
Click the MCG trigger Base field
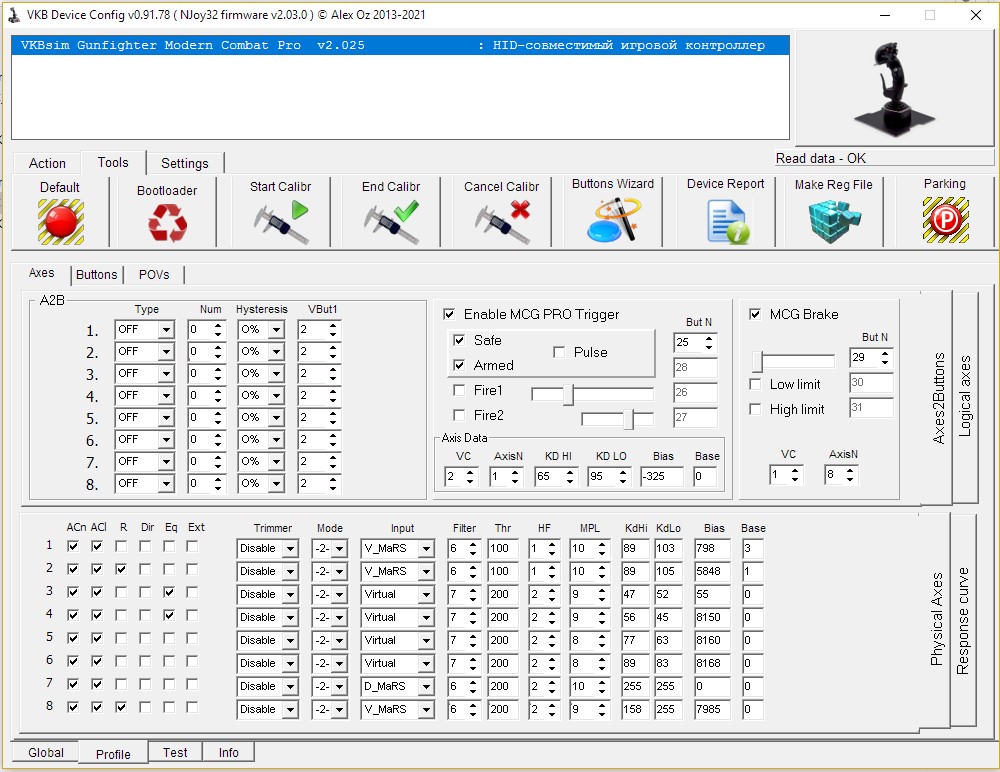pos(705,477)
